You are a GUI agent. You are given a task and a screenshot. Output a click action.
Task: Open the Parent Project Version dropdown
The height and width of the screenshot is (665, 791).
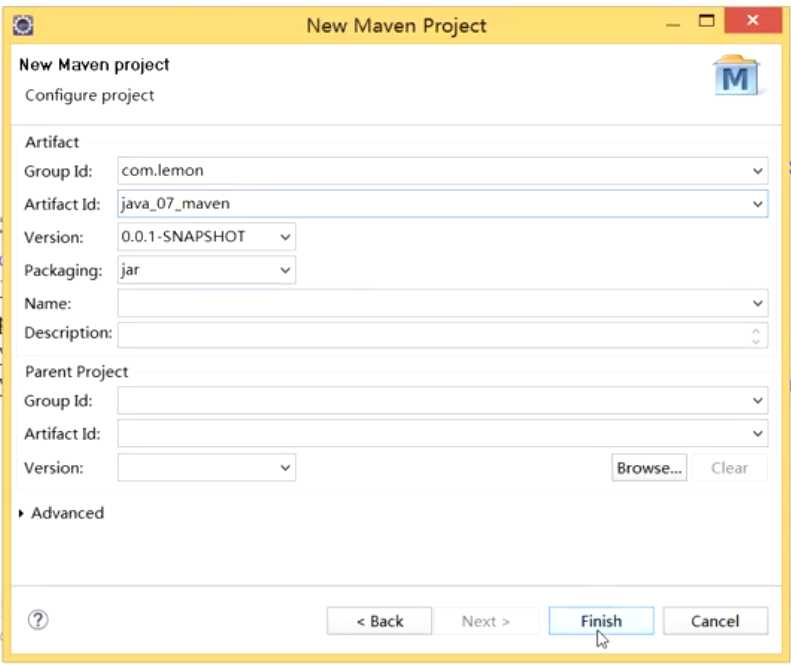click(x=285, y=468)
